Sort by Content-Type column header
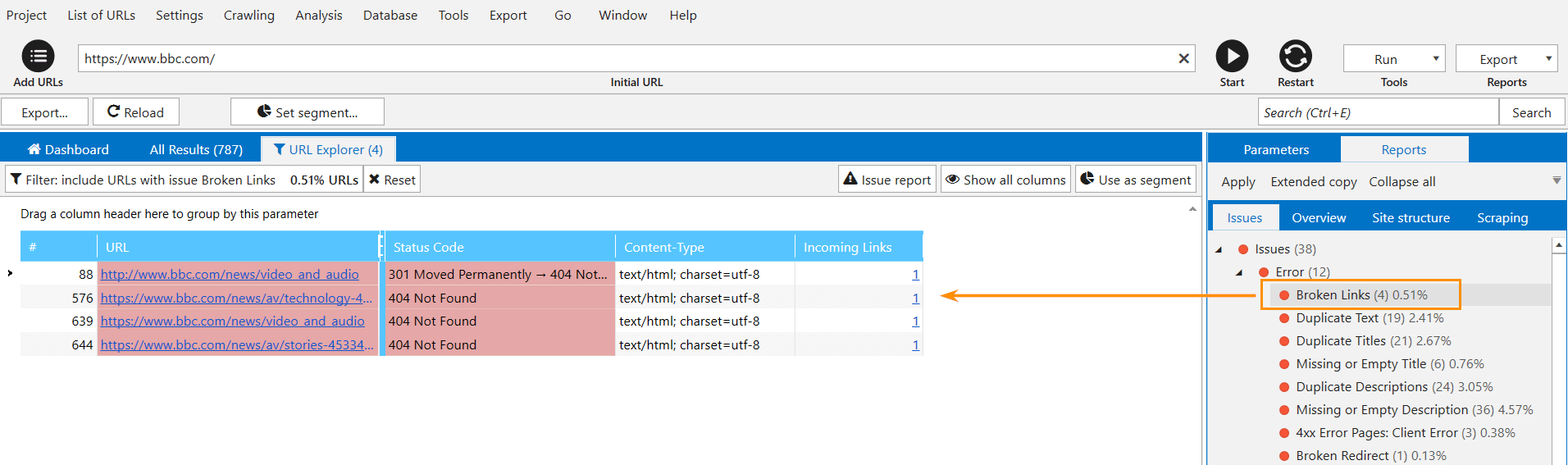 (x=705, y=247)
